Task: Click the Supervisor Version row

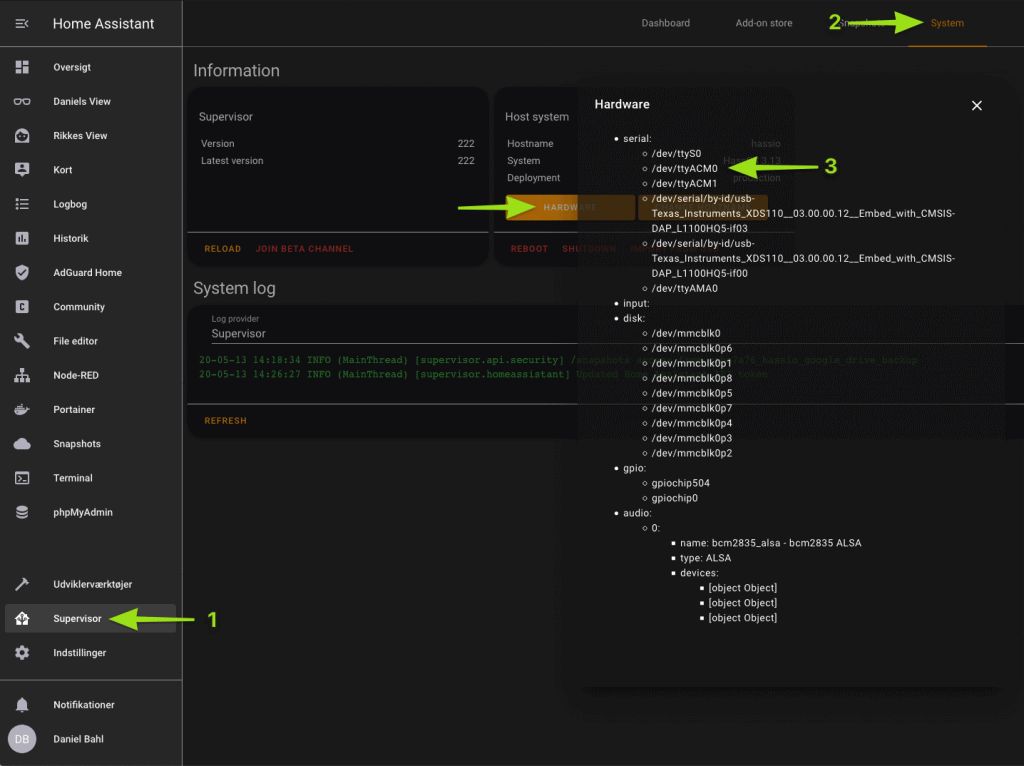Action: coord(338,144)
